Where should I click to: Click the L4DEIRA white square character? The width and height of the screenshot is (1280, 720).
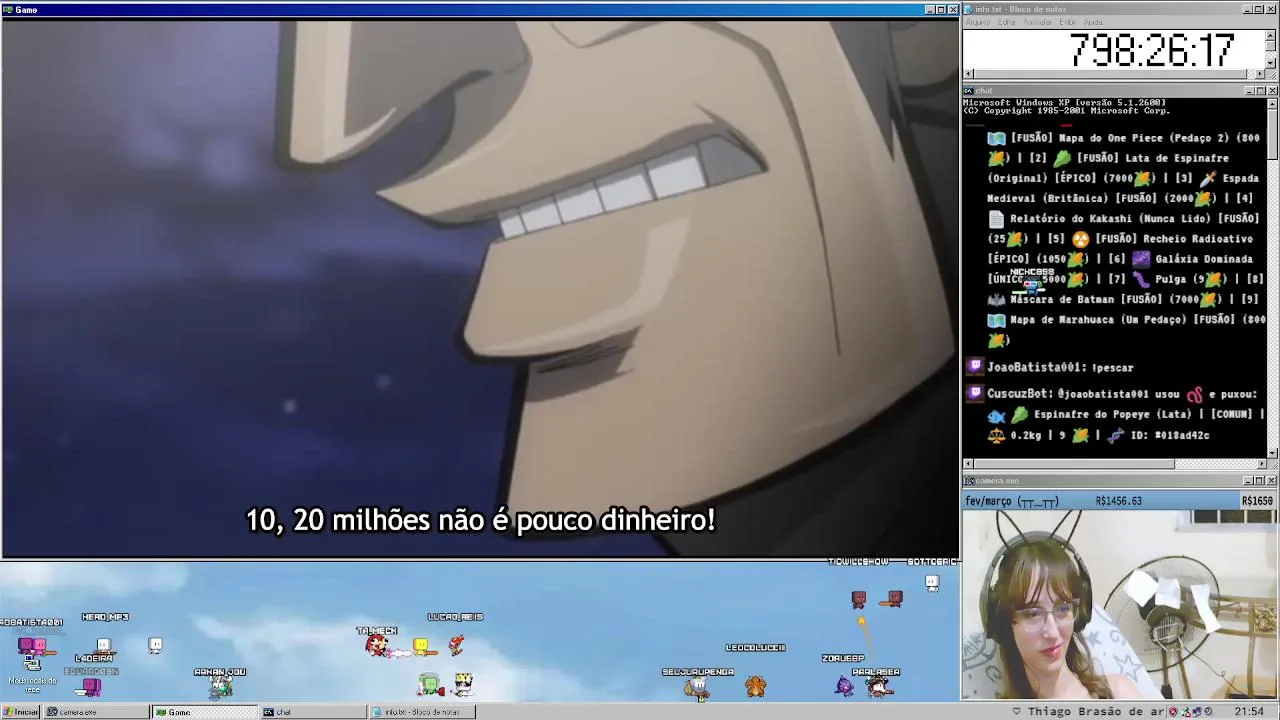102,645
